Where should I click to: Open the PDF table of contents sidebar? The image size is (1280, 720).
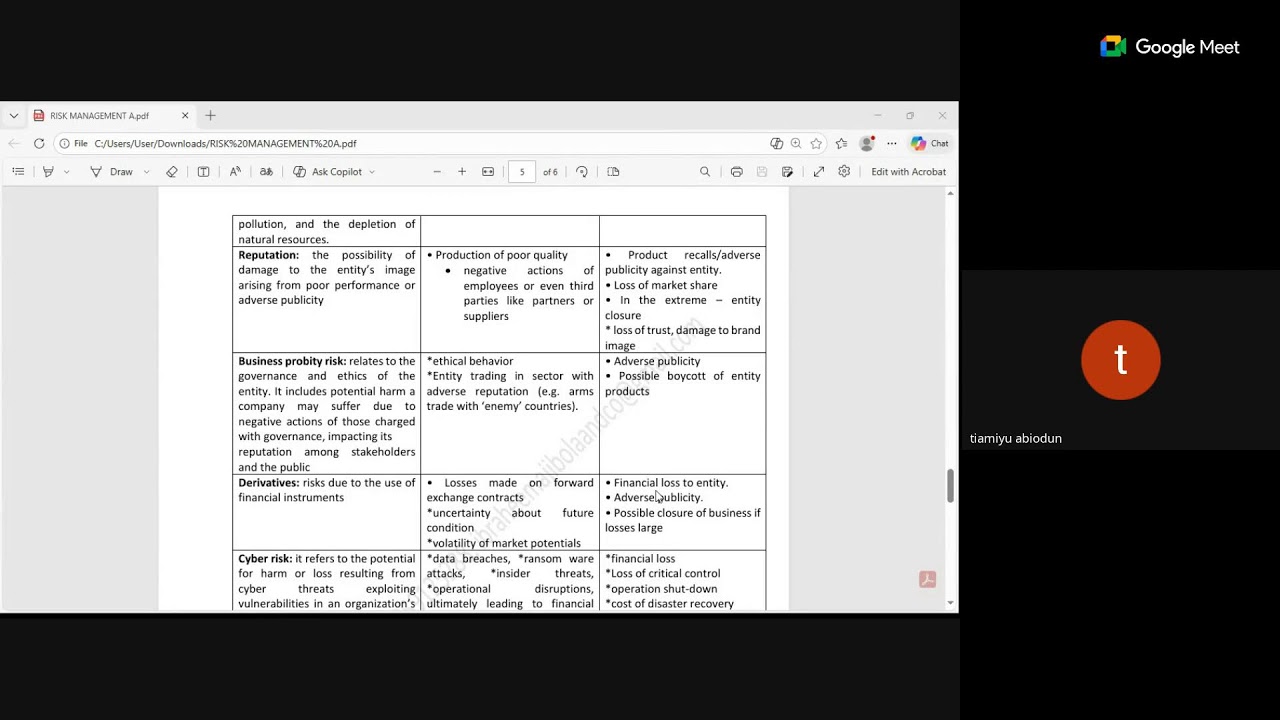18,172
